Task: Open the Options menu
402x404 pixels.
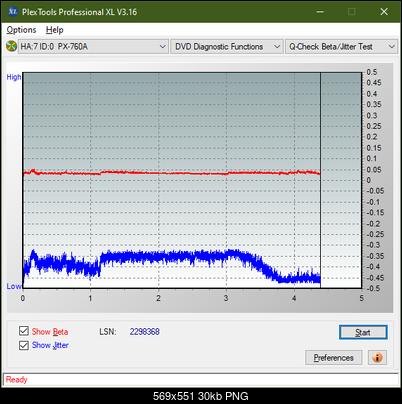Action: 21,30
